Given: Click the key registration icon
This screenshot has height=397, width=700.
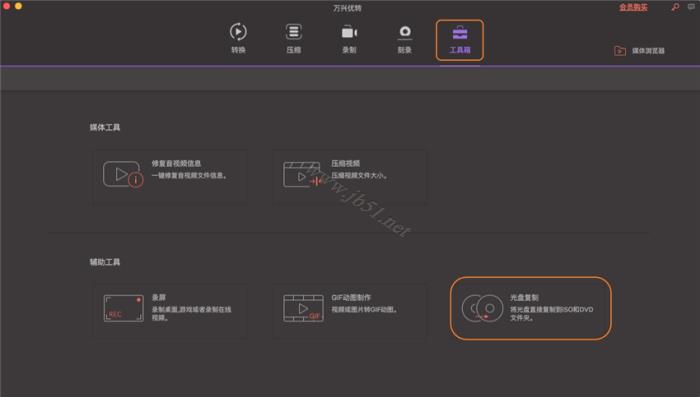Looking at the screenshot, I should pos(675,7).
